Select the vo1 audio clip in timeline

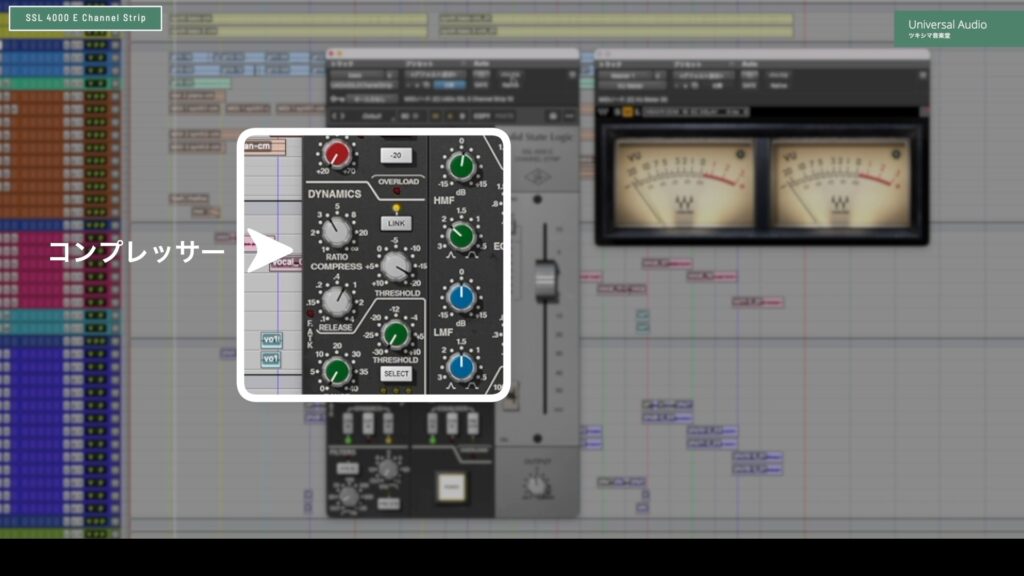[271, 339]
